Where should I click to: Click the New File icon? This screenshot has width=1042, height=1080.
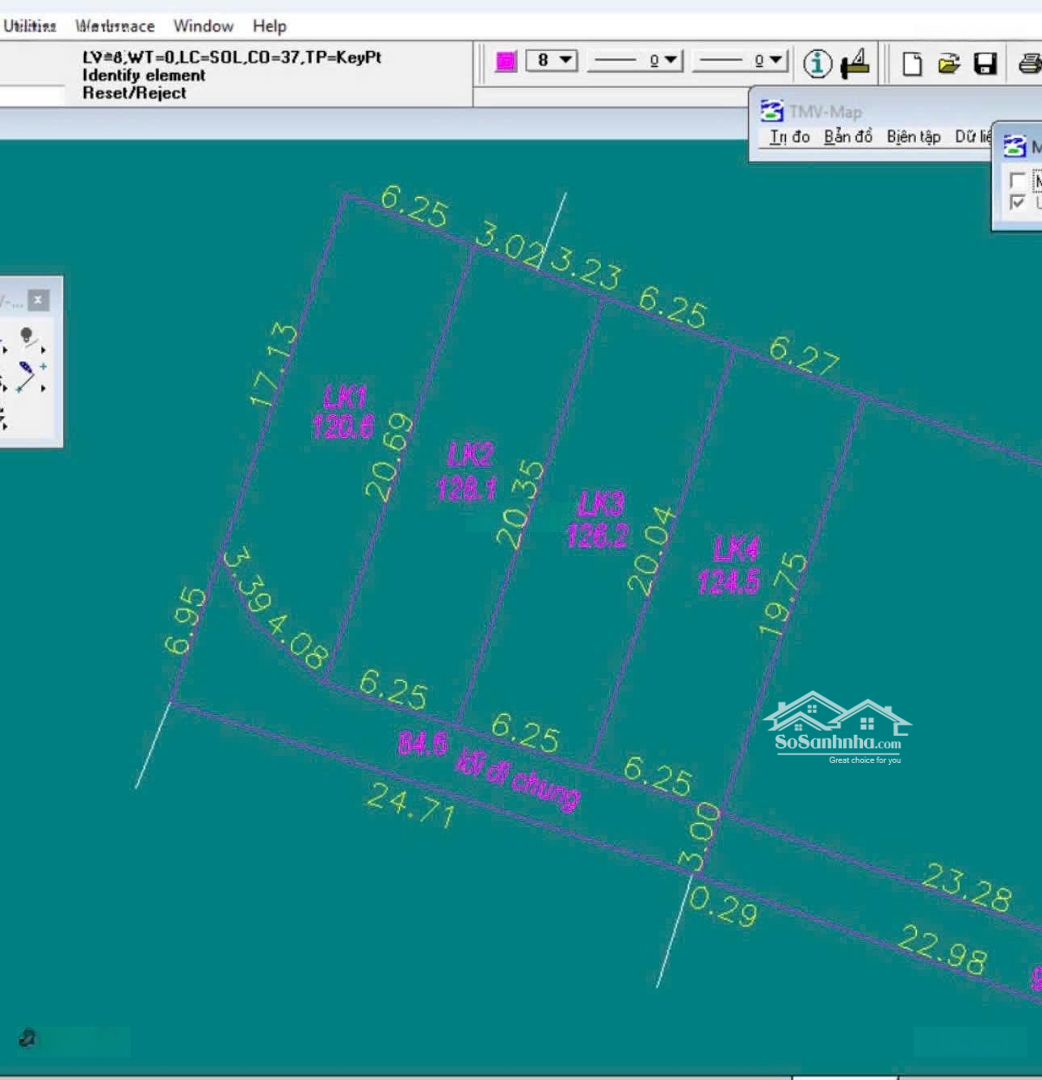(912, 64)
